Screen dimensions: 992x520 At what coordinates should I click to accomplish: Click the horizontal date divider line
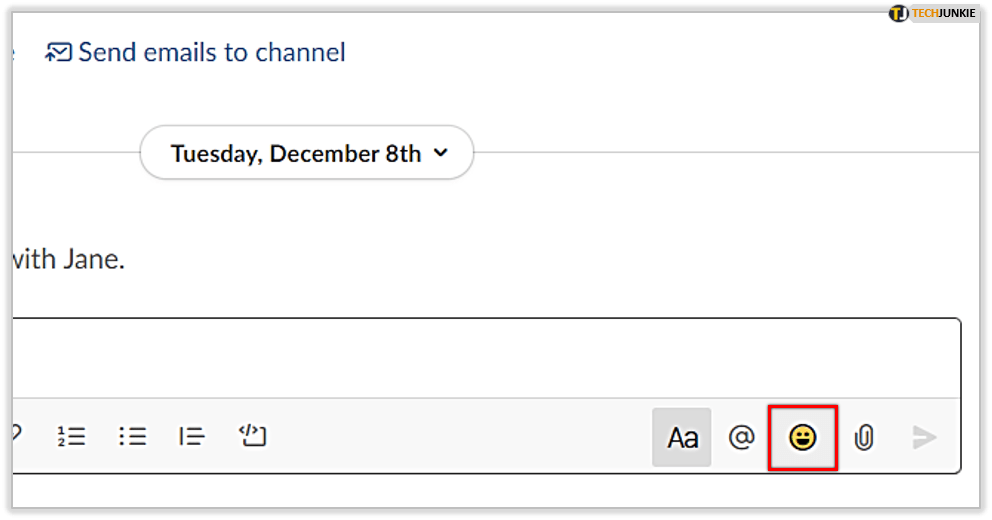pos(720,153)
